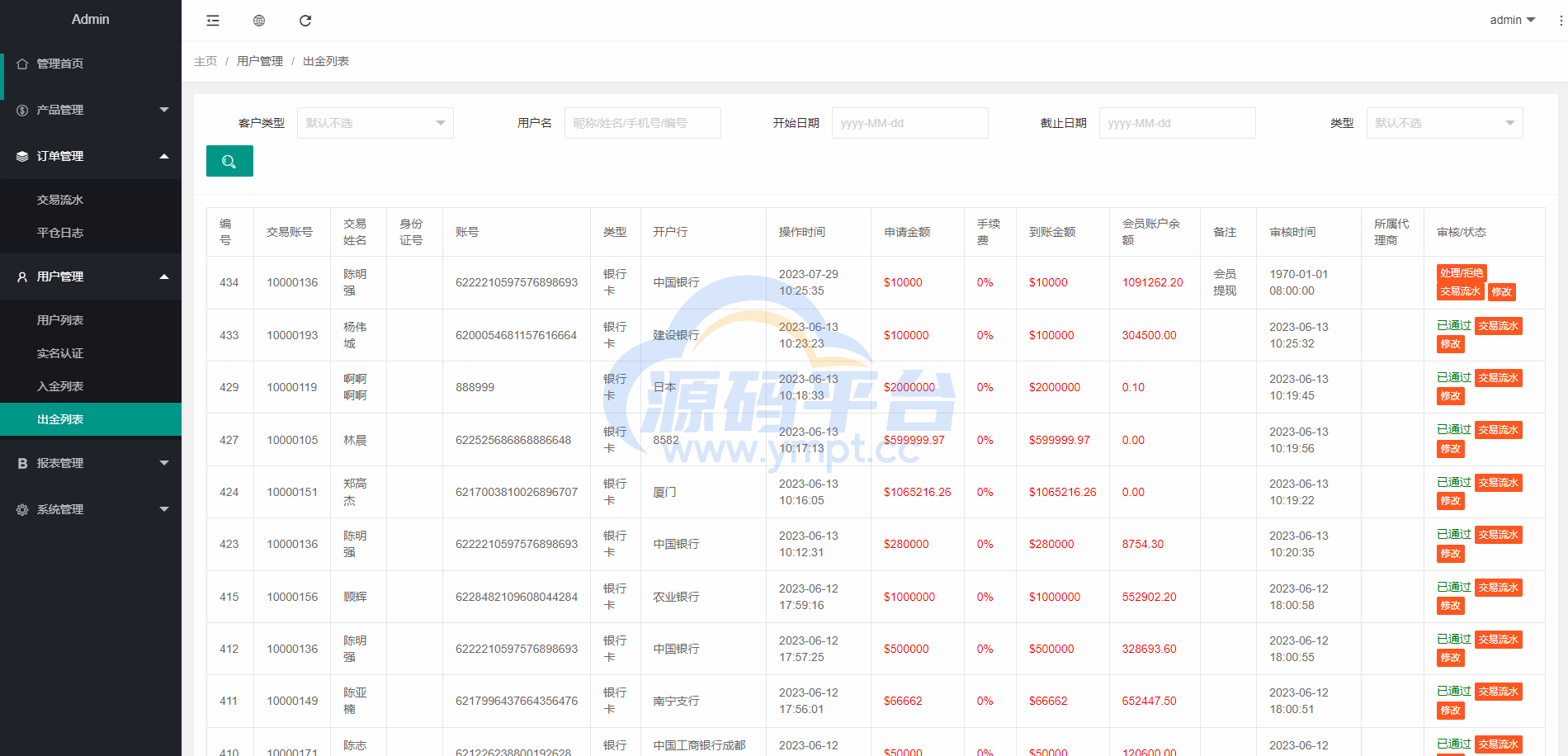Click the home icon beside 管理首页
1568x756 pixels.
click(x=22, y=64)
